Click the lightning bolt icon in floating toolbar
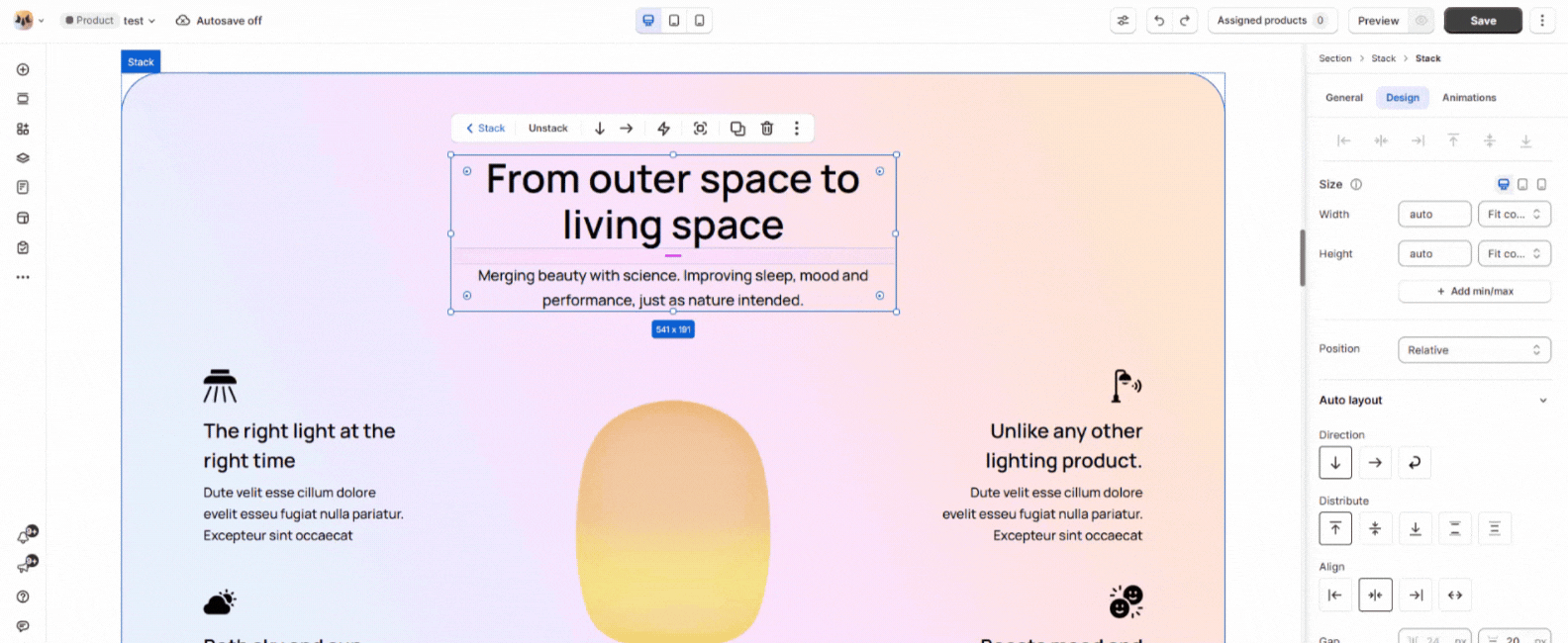Image resolution: width=1568 pixels, height=643 pixels. coord(663,129)
